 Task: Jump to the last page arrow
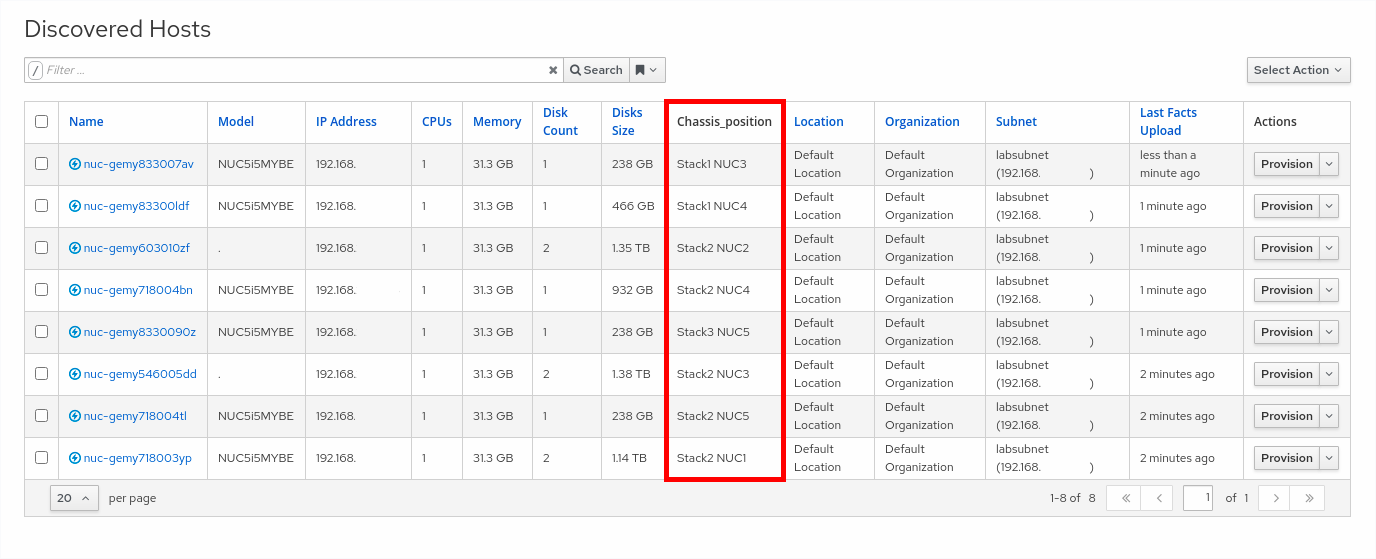coord(1307,498)
